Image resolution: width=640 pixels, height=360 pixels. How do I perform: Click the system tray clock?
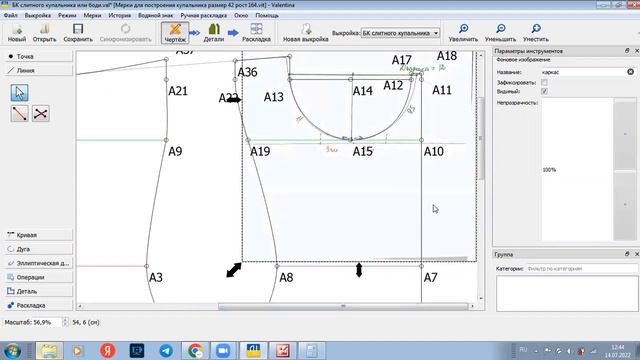pos(618,351)
